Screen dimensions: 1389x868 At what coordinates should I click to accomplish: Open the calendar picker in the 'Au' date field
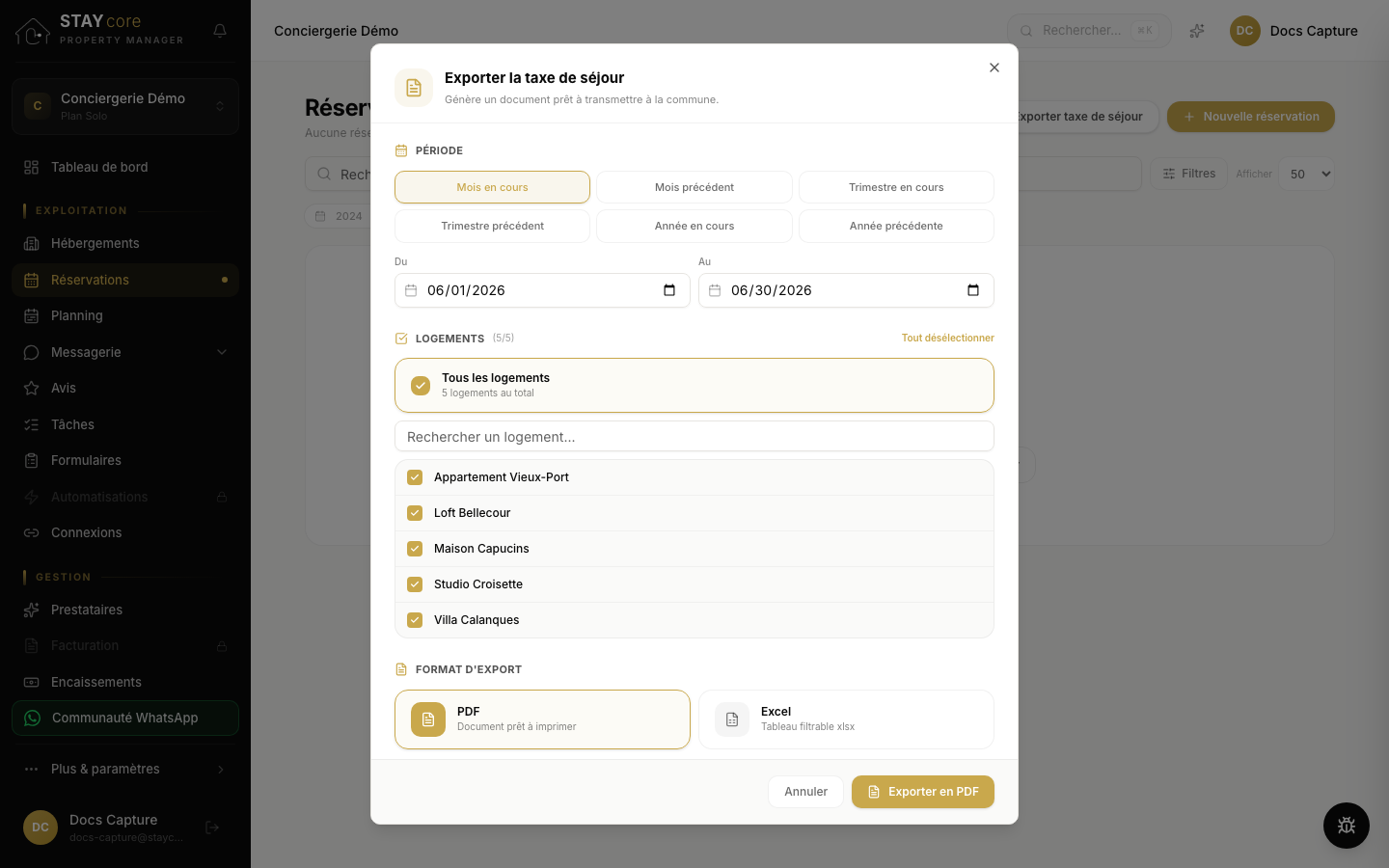[x=973, y=290]
